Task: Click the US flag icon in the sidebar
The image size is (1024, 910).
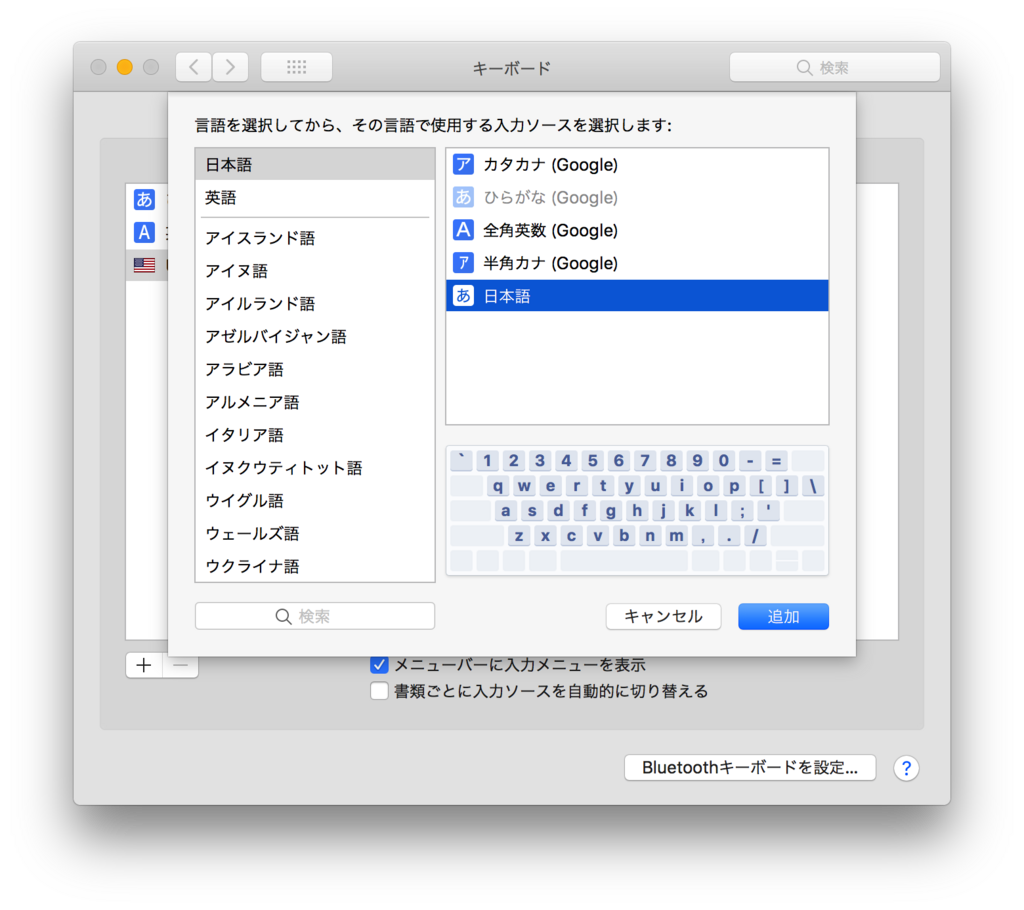Action: tap(144, 264)
